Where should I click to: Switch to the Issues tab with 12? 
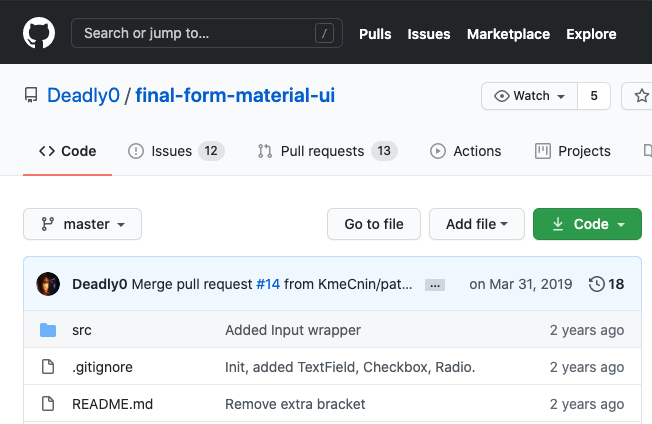(x=176, y=151)
